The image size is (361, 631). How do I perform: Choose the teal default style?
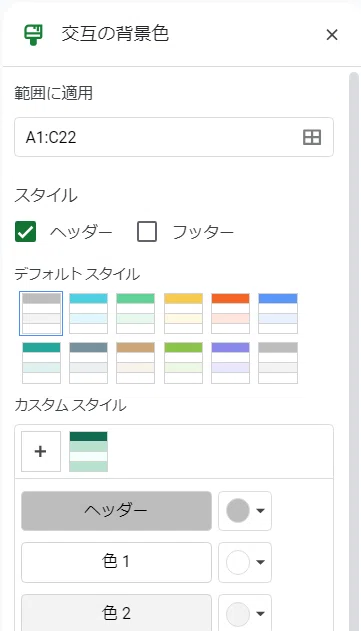click(x=41, y=363)
